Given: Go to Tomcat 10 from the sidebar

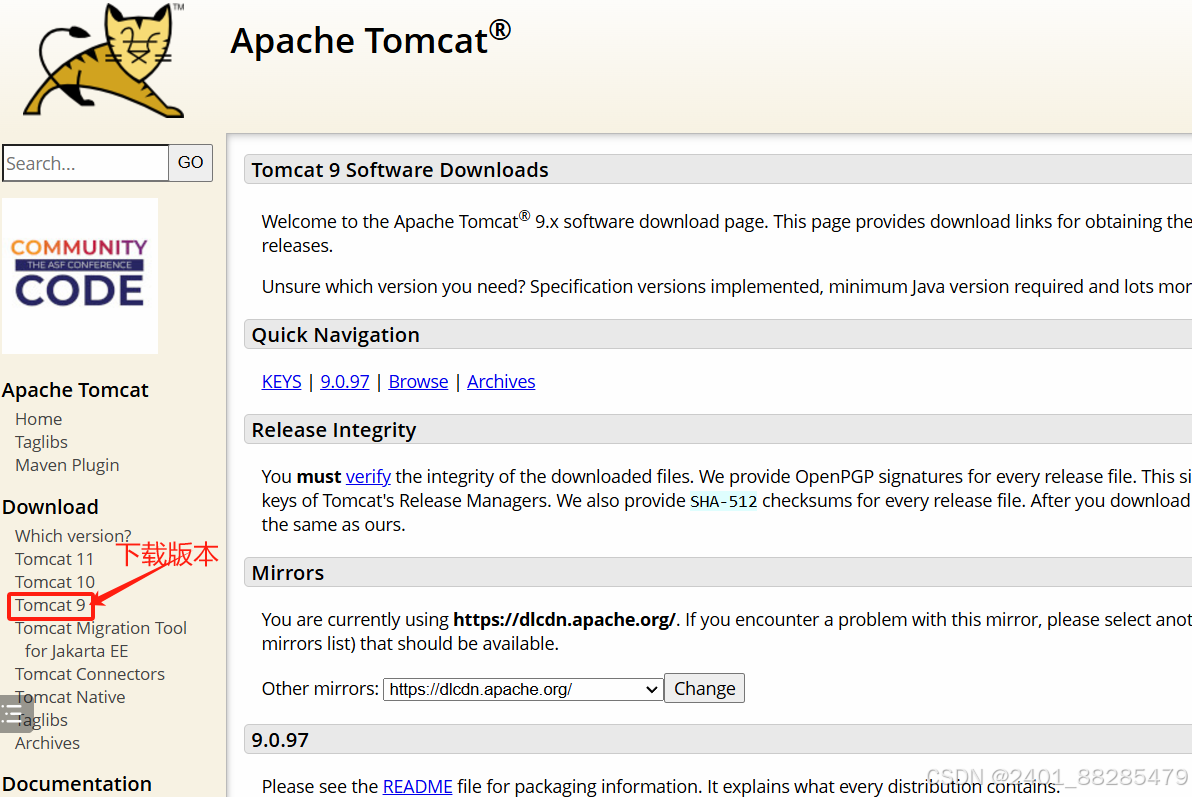Looking at the screenshot, I should (54, 581).
